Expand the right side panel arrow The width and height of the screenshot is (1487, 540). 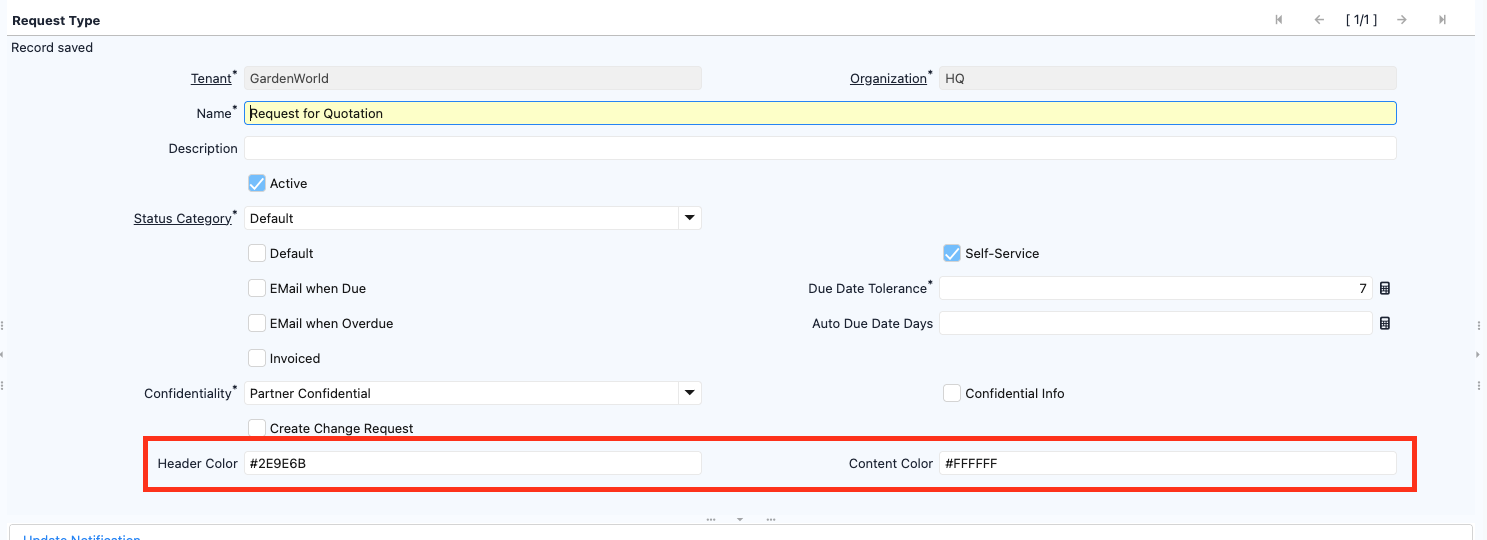[1478, 354]
